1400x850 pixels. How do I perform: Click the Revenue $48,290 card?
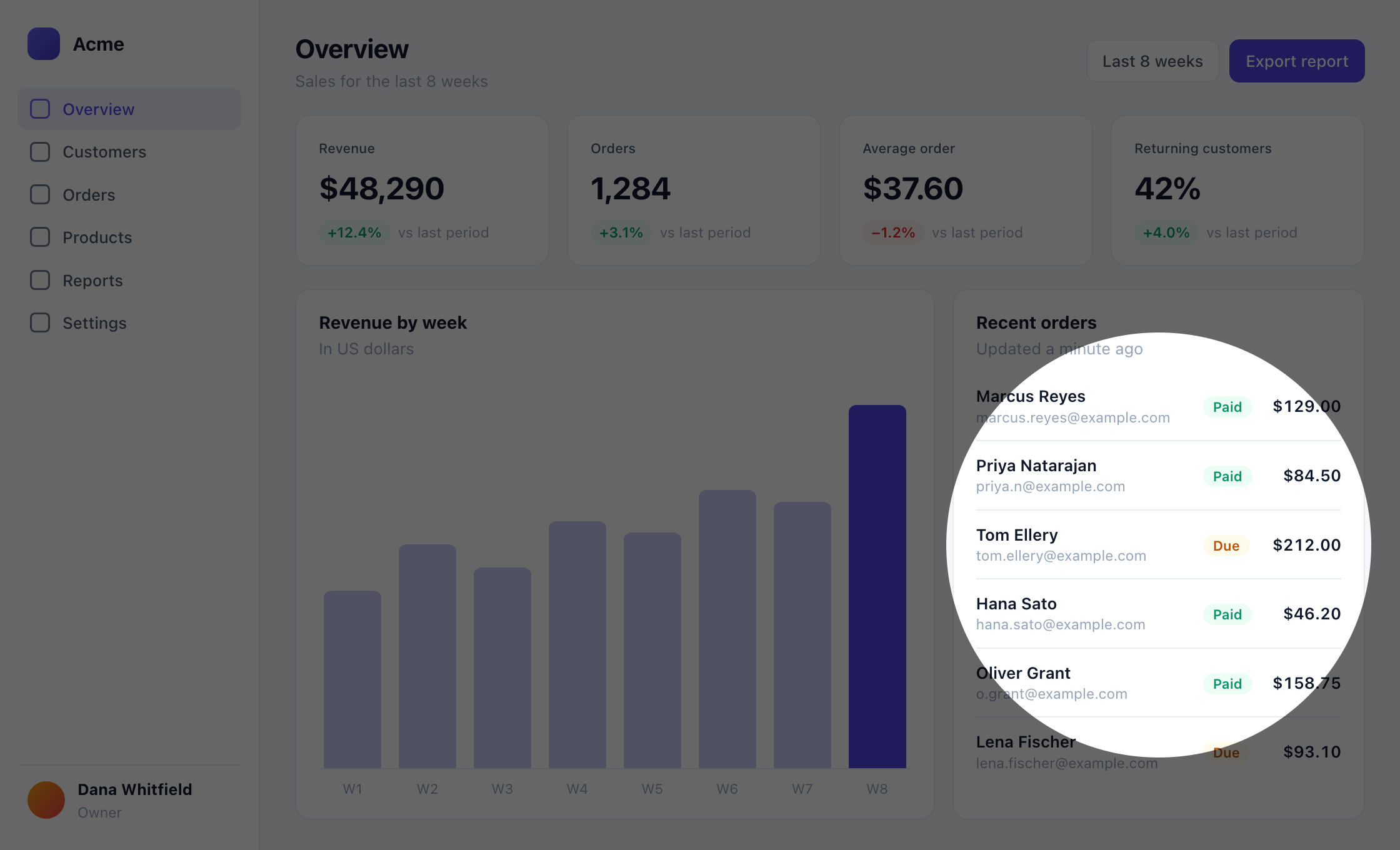pos(422,190)
